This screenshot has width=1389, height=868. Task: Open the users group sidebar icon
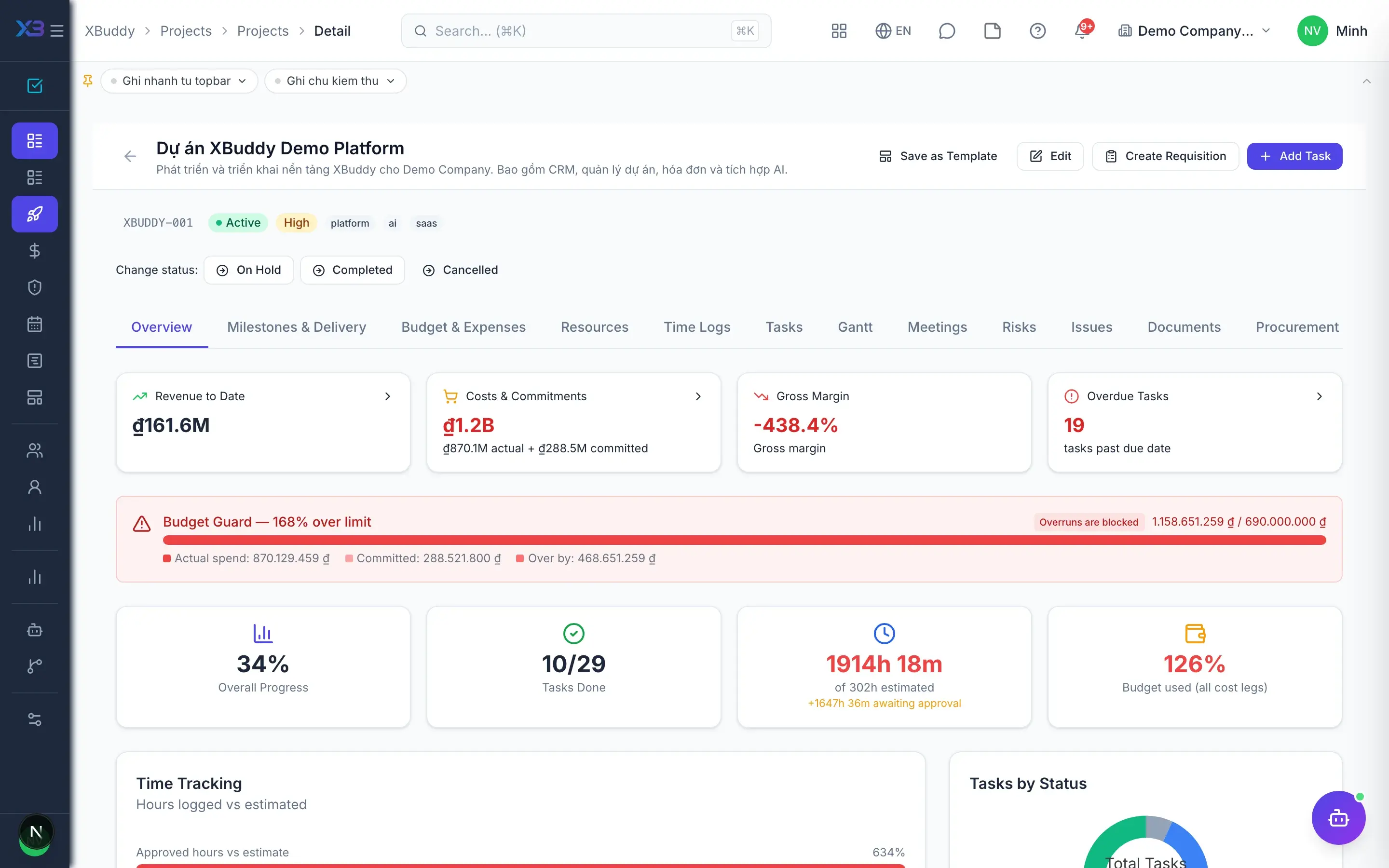34,451
